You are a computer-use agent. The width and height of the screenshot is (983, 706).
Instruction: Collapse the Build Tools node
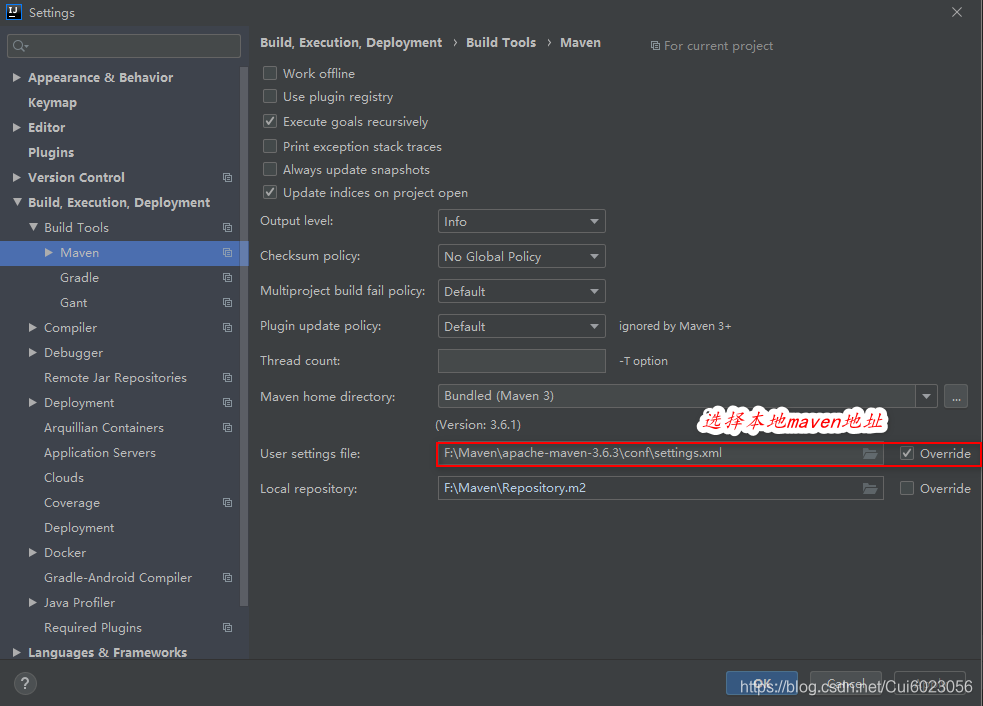(x=33, y=228)
